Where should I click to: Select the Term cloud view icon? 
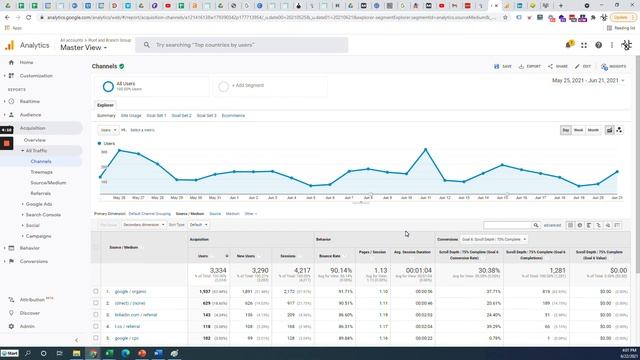(x=608, y=225)
